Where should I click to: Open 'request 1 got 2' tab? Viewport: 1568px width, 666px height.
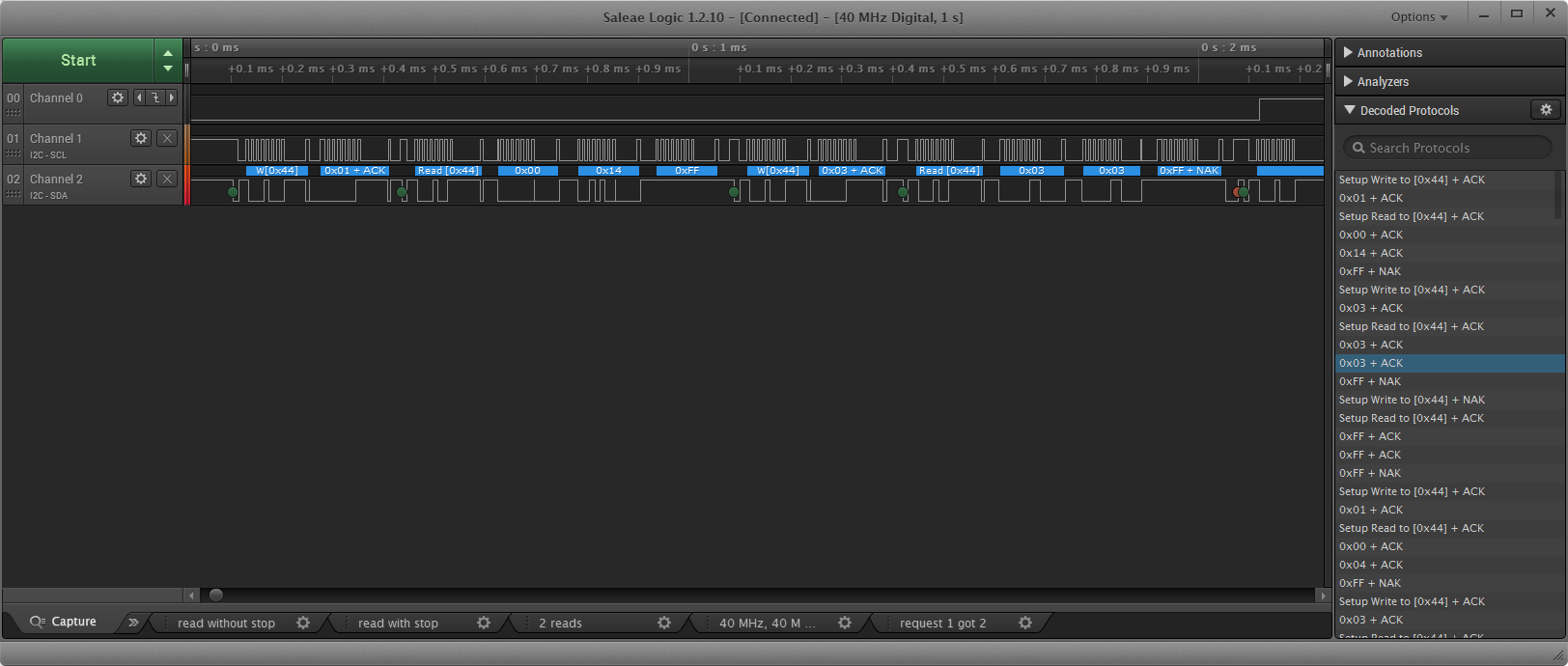pyautogui.click(x=943, y=623)
